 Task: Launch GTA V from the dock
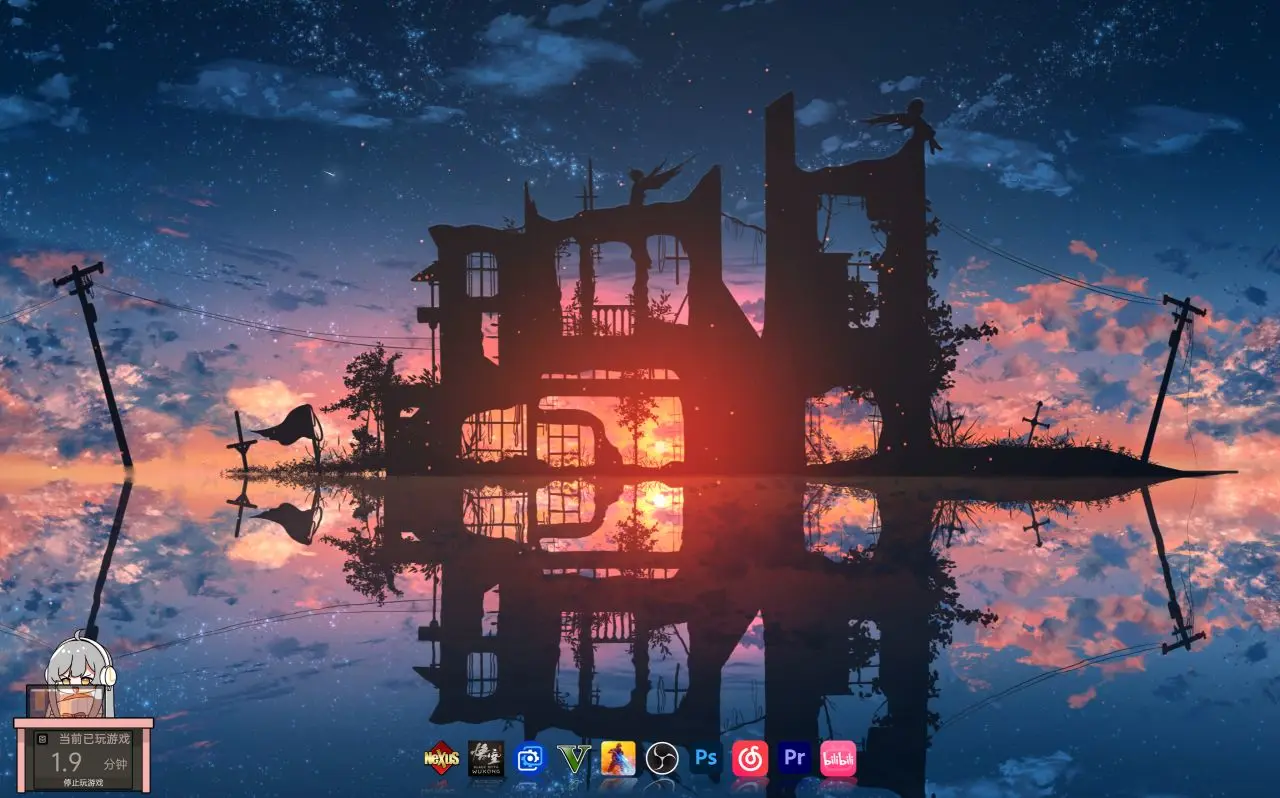click(574, 758)
